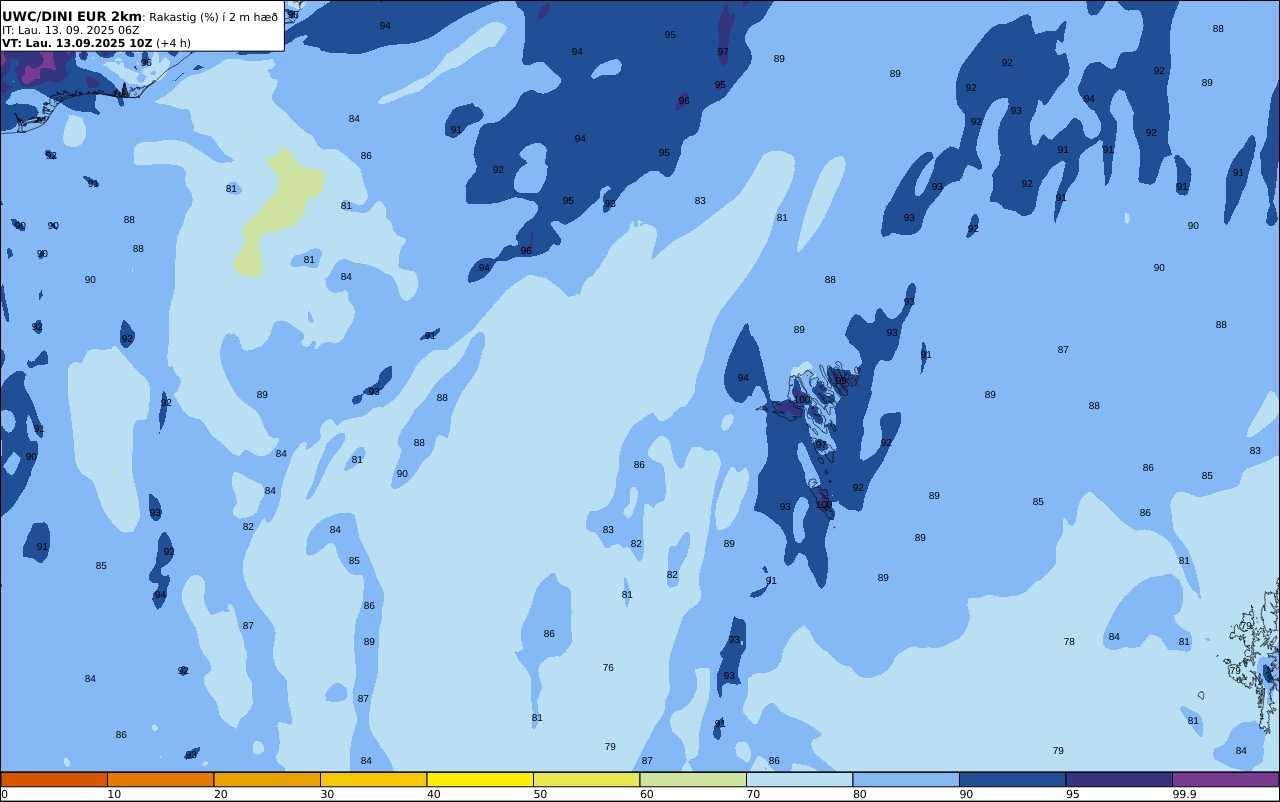Screen dimensions: 1280x802
Task: Click the humidity value '78' on the map
Action: (x=1069, y=642)
